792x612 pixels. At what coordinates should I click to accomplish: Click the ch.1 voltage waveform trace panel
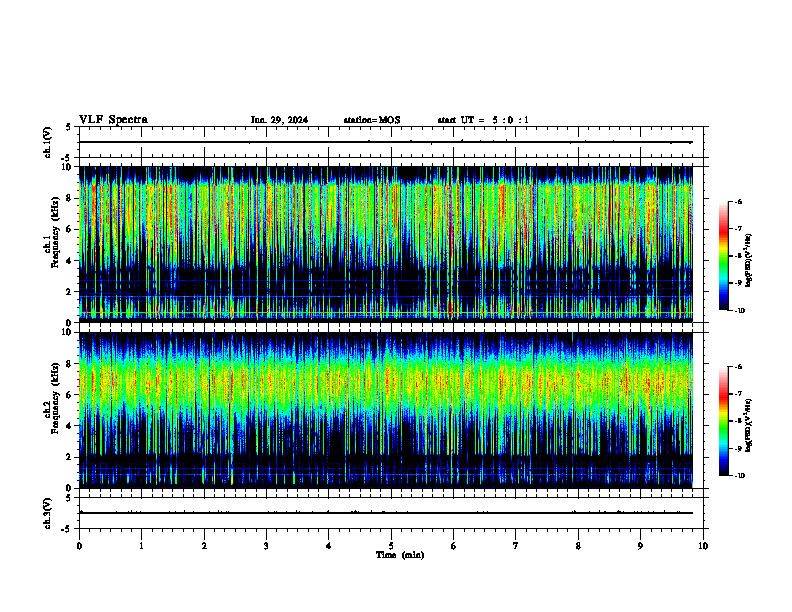(x=391, y=142)
